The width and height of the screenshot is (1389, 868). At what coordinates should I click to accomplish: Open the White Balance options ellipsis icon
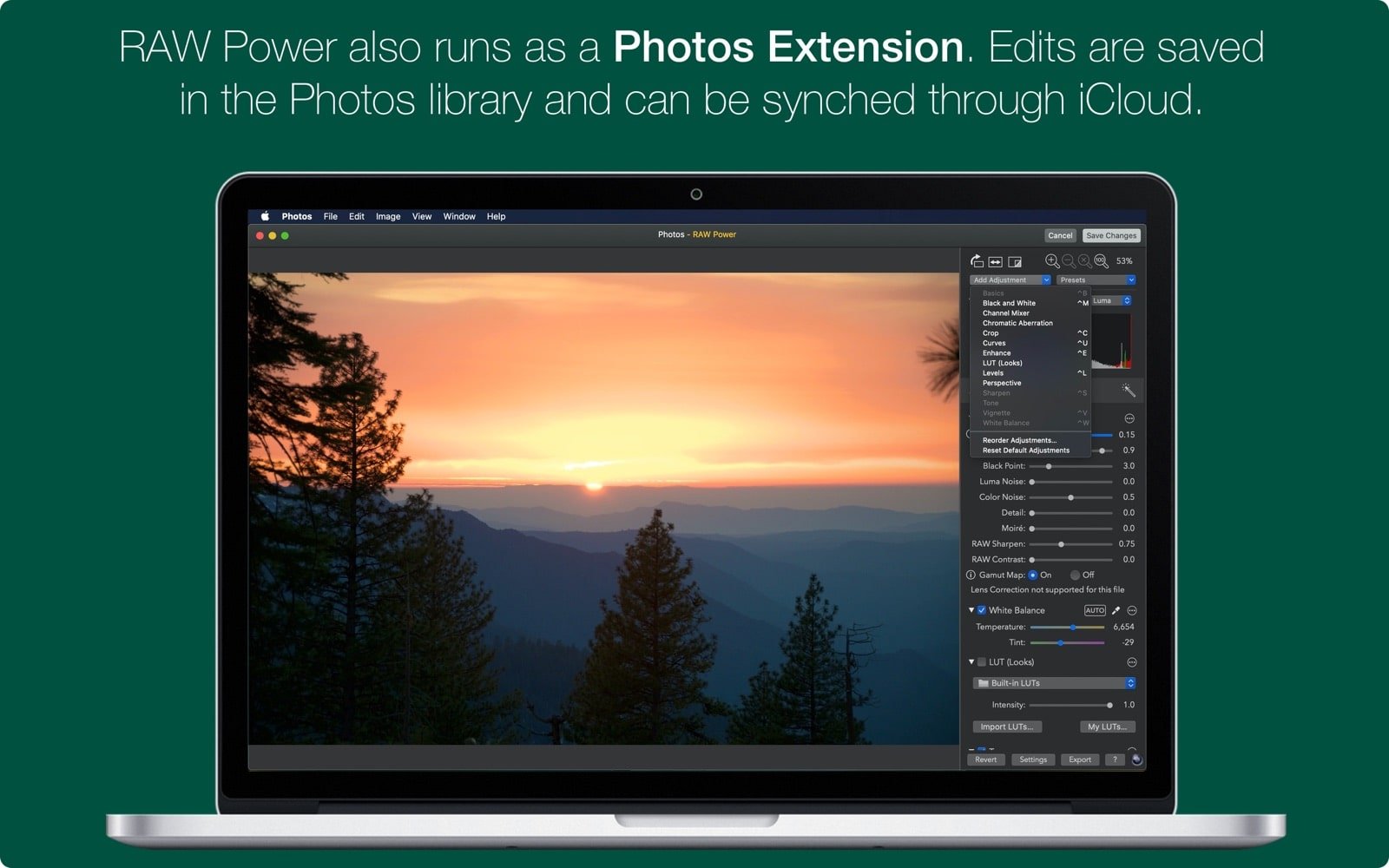click(x=1132, y=610)
